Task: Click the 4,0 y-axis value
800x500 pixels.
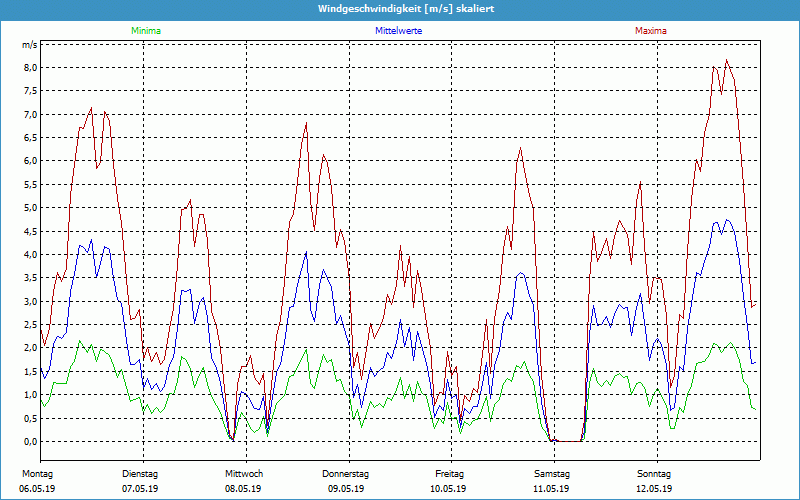Action: (x=31, y=255)
